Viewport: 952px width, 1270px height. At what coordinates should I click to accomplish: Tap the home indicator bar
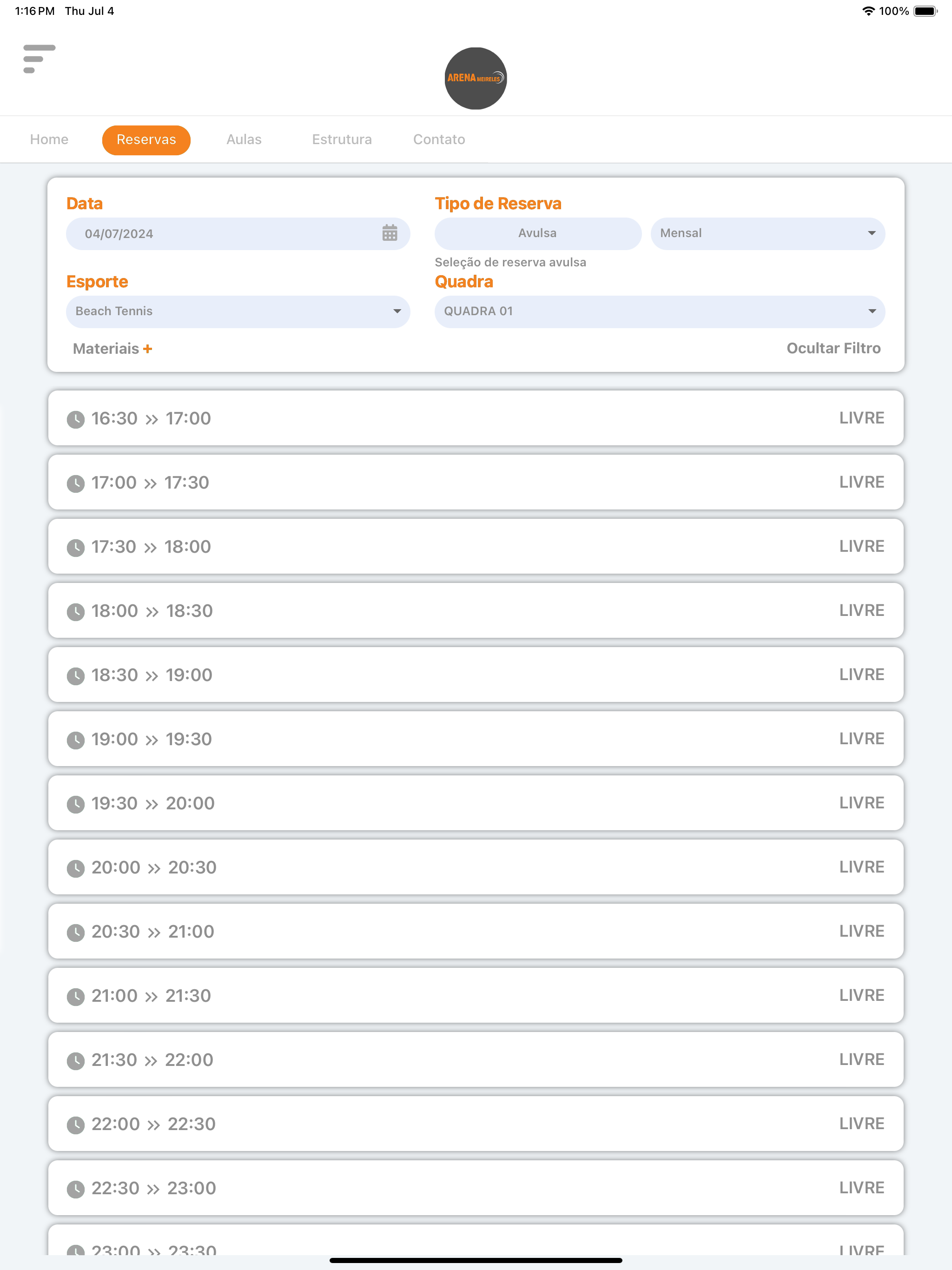click(476, 1260)
